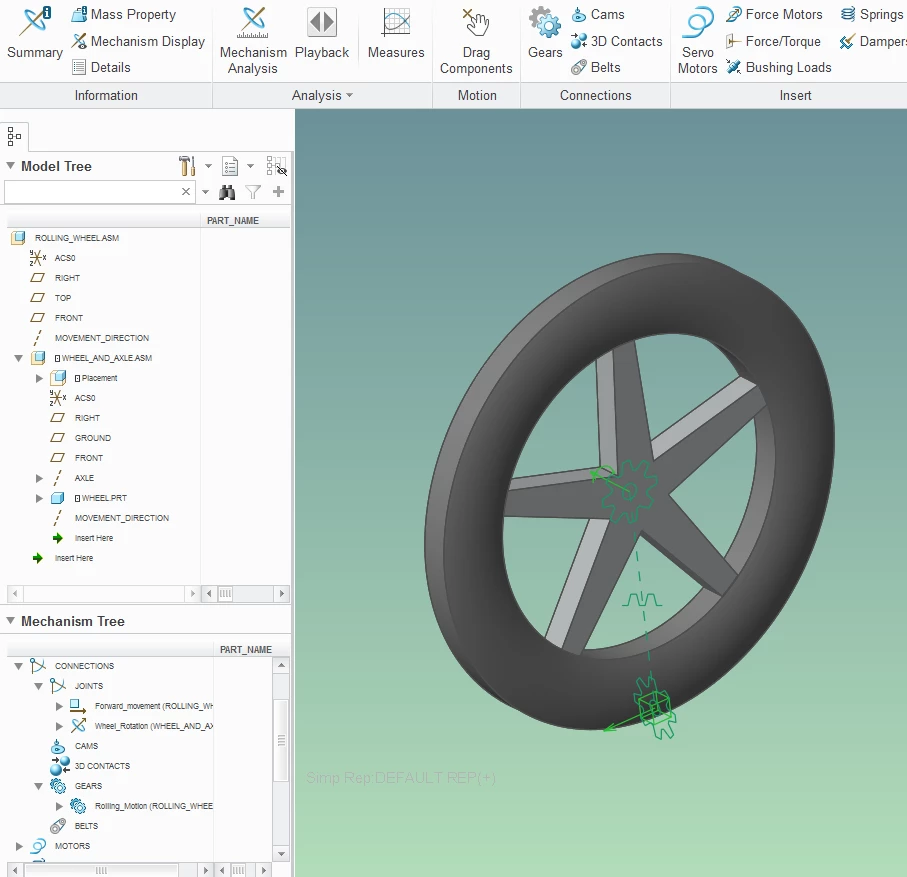Viewport: 907px width, 877px height.
Task: Create a new Gears connection
Action: (543, 40)
